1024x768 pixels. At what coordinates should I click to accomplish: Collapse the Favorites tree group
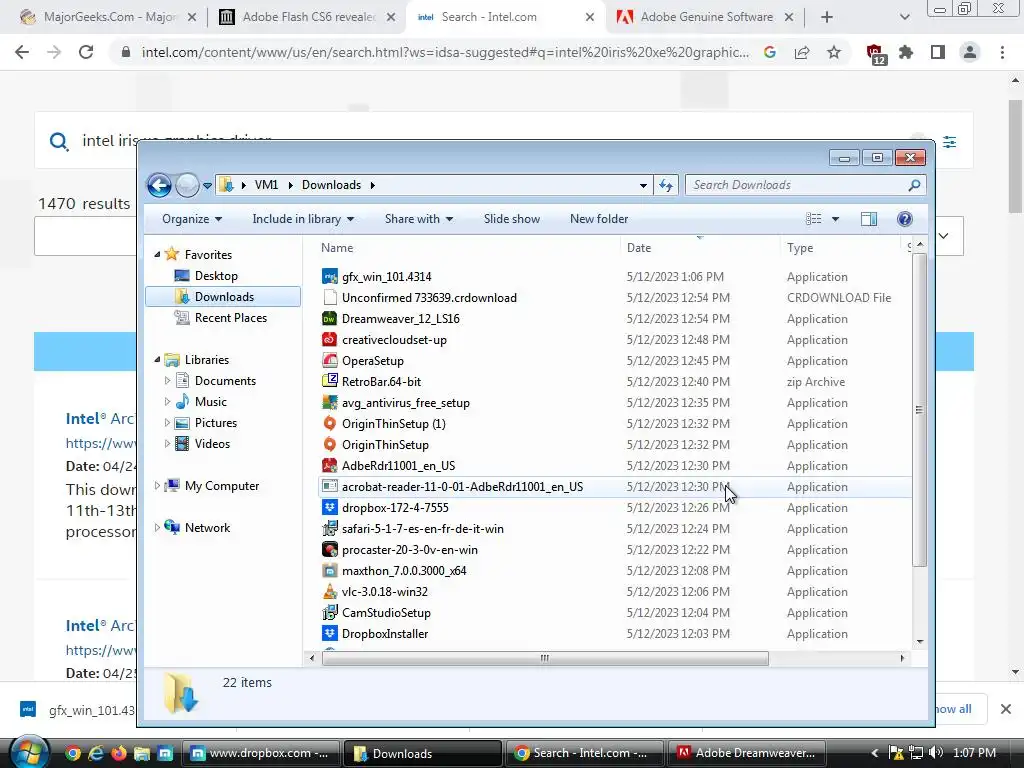[157, 255]
